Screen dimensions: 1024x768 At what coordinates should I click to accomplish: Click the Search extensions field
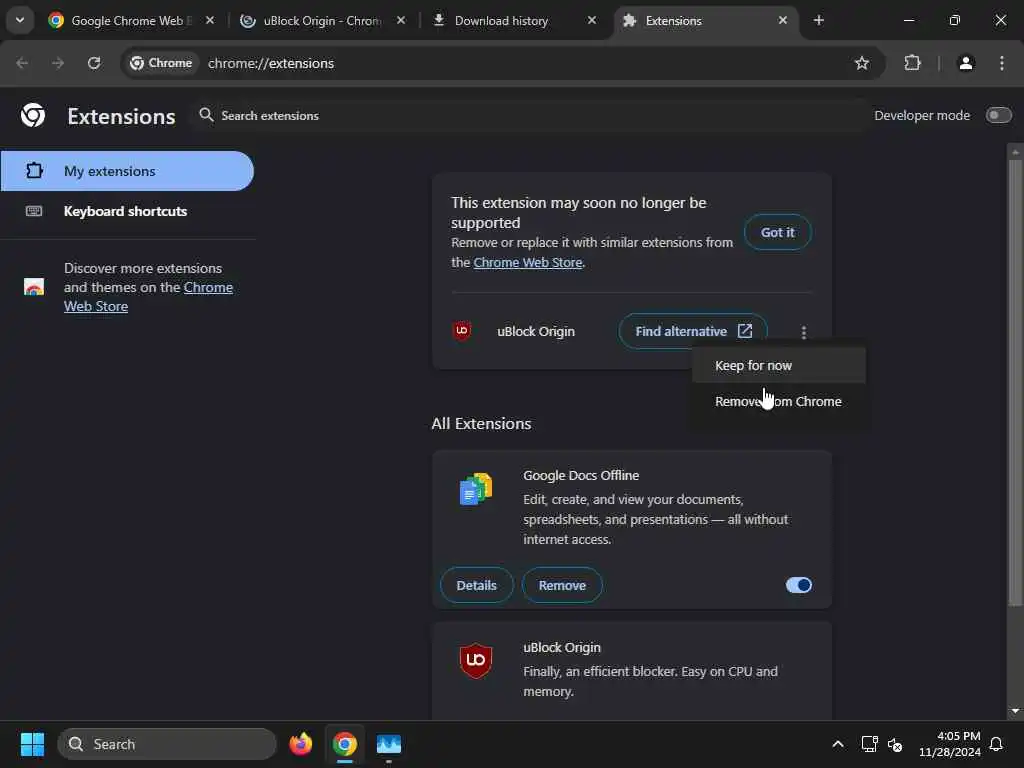529,116
